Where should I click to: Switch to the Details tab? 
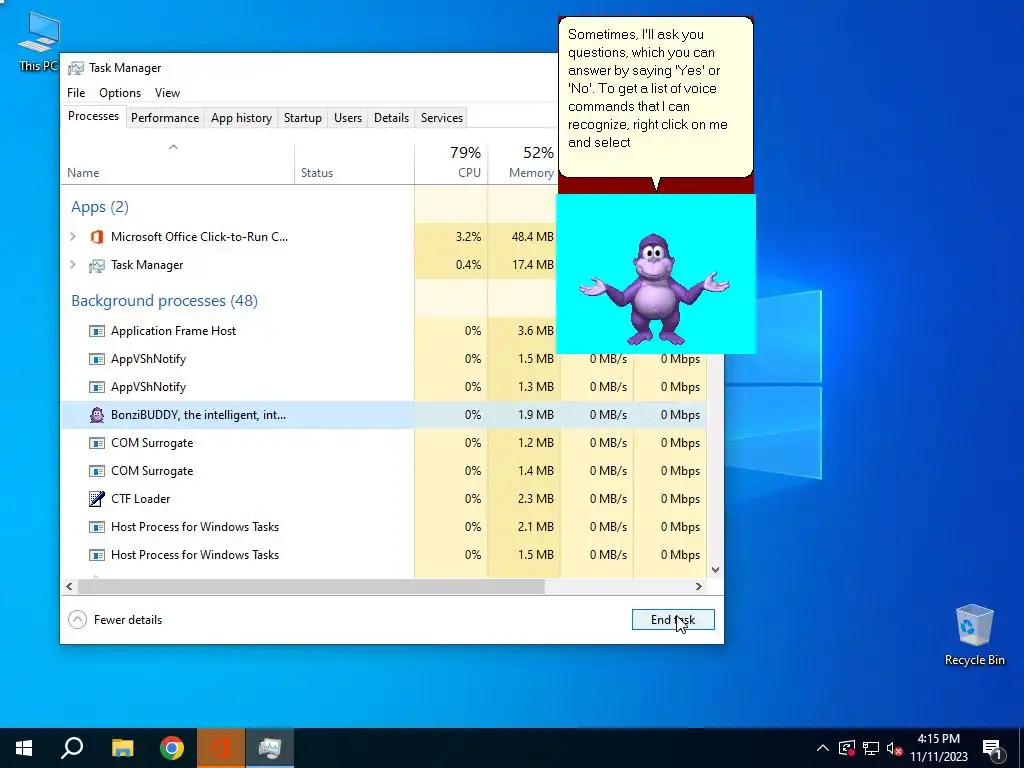391,118
